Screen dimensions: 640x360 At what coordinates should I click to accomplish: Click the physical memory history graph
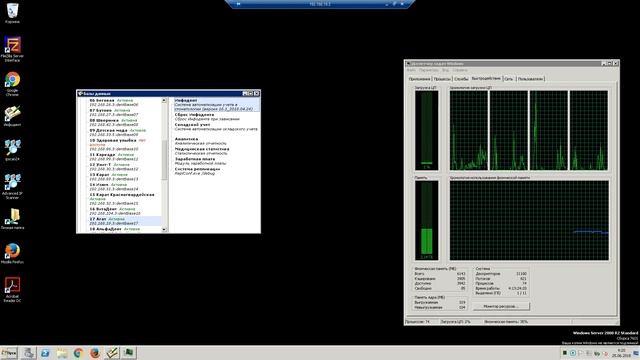click(x=529, y=220)
